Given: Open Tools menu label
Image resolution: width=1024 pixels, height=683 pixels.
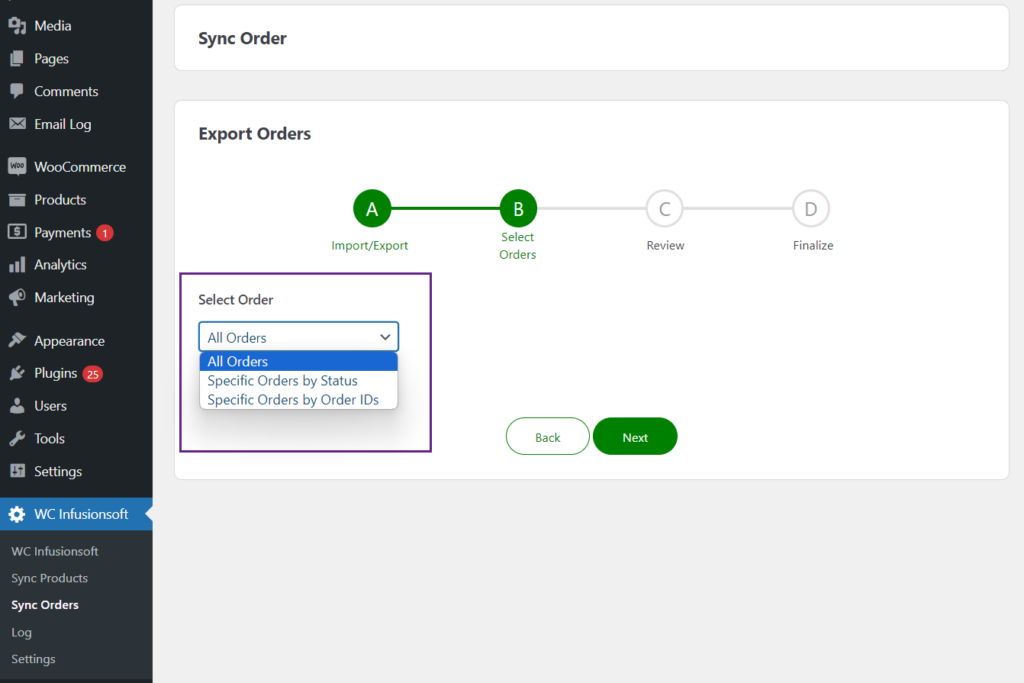Looking at the screenshot, I should point(49,438).
